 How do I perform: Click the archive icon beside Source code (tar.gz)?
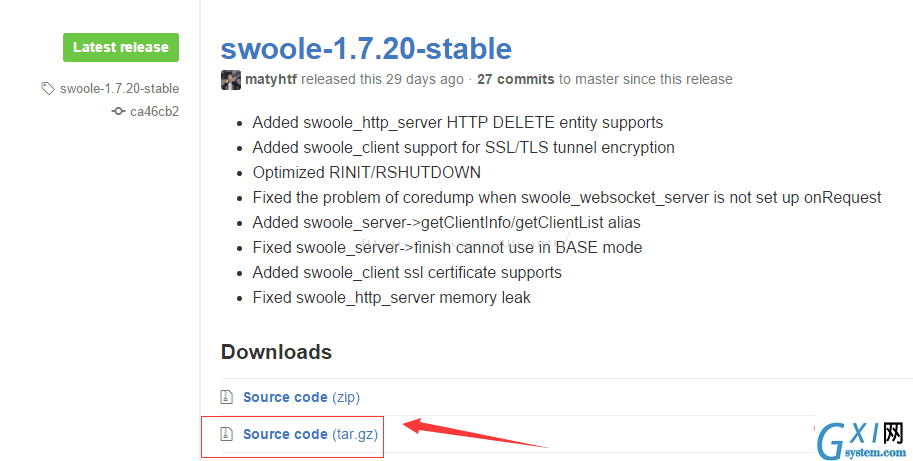[227, 434]
